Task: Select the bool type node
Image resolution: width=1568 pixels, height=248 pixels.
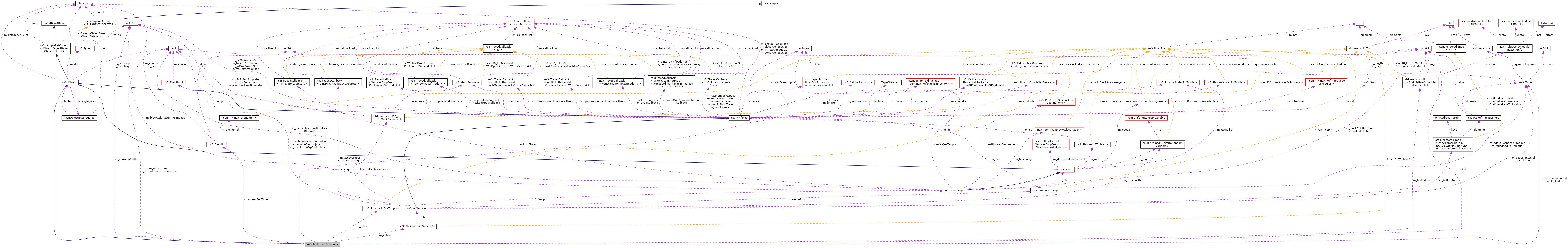Action: [x=173, y=48]
